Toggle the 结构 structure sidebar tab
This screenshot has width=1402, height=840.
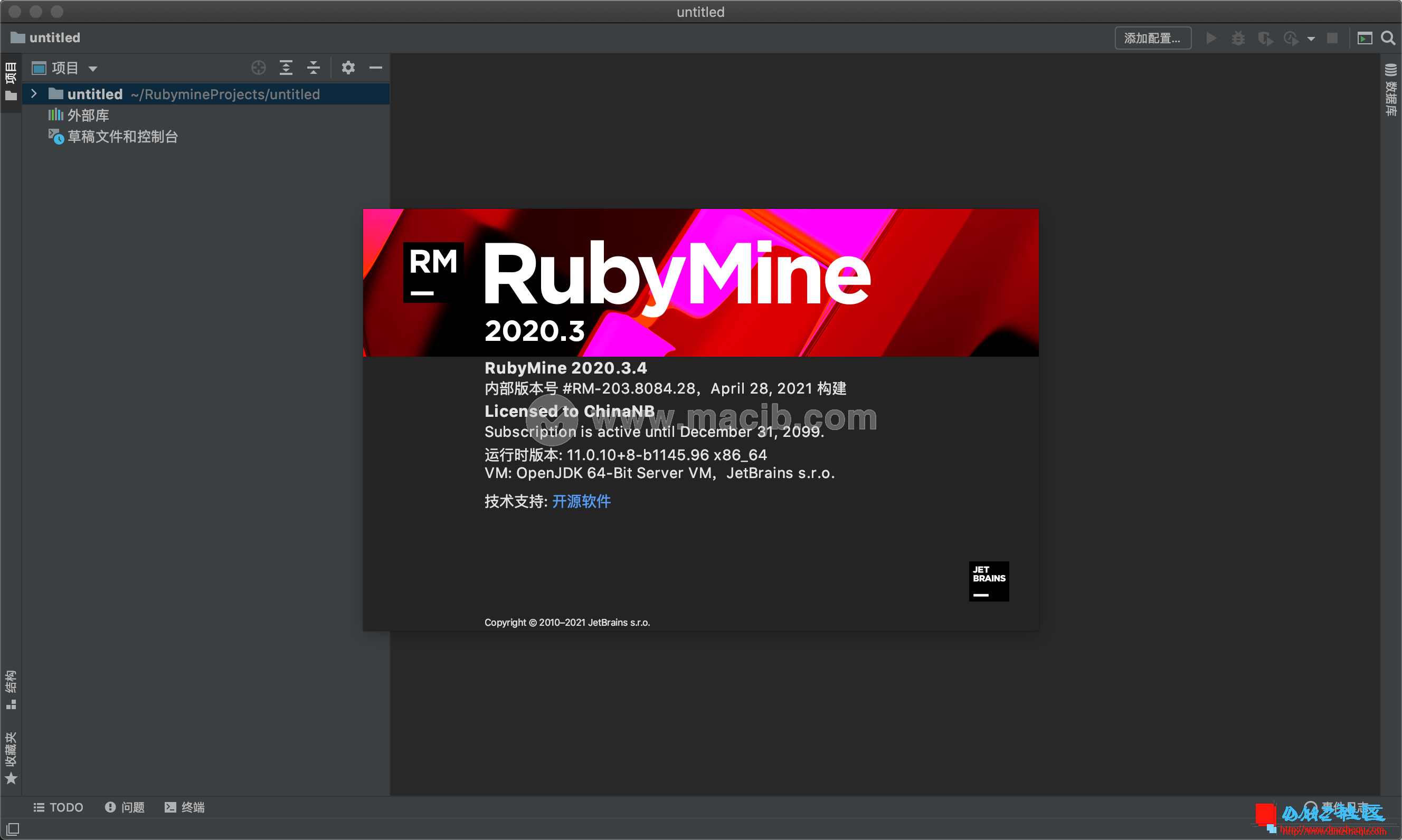11,690
